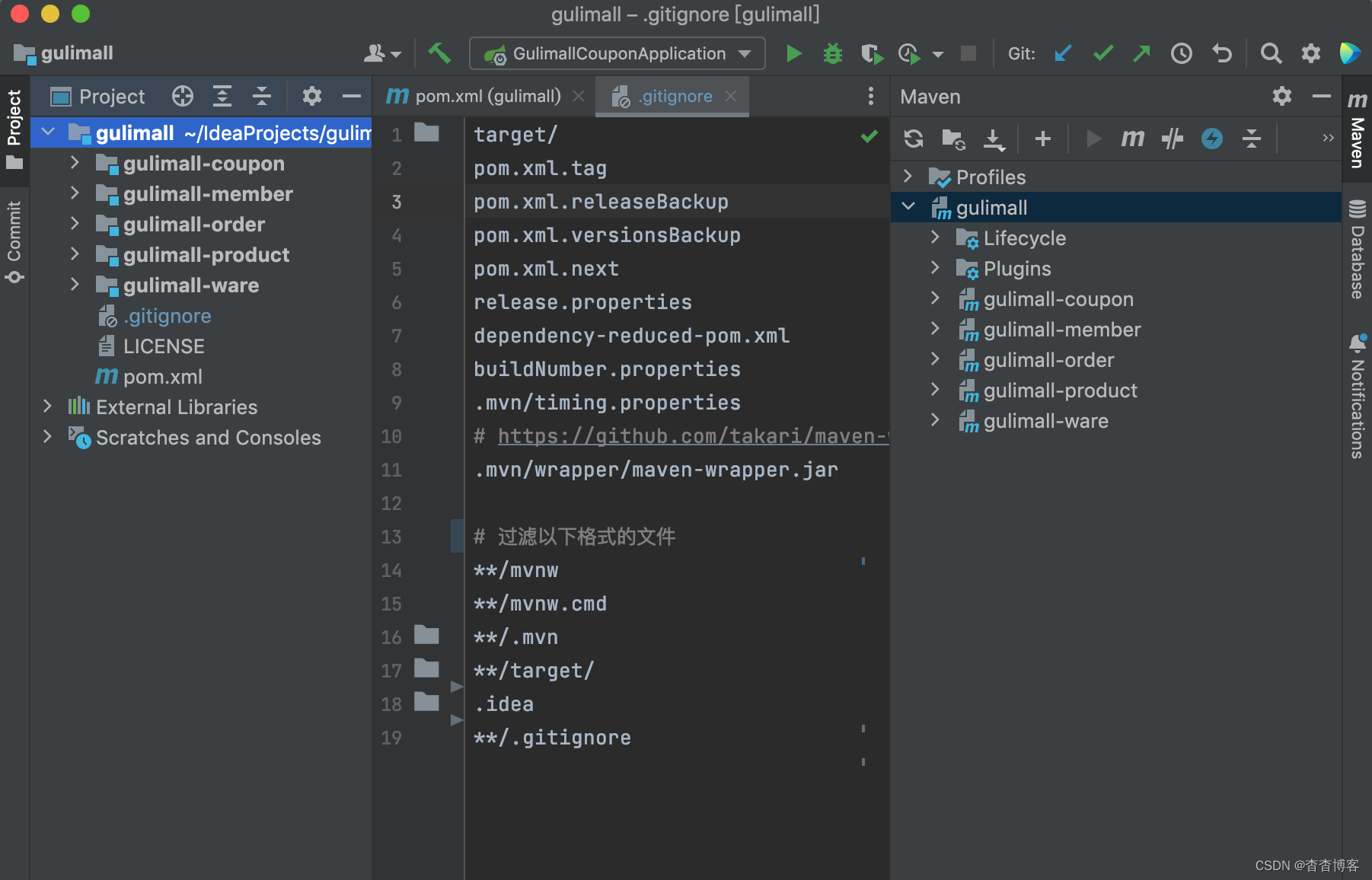Generate sources and update folders icon
Image resolution: width=1372 pixels, height=880 pixels.
click(x=953, y=139)
